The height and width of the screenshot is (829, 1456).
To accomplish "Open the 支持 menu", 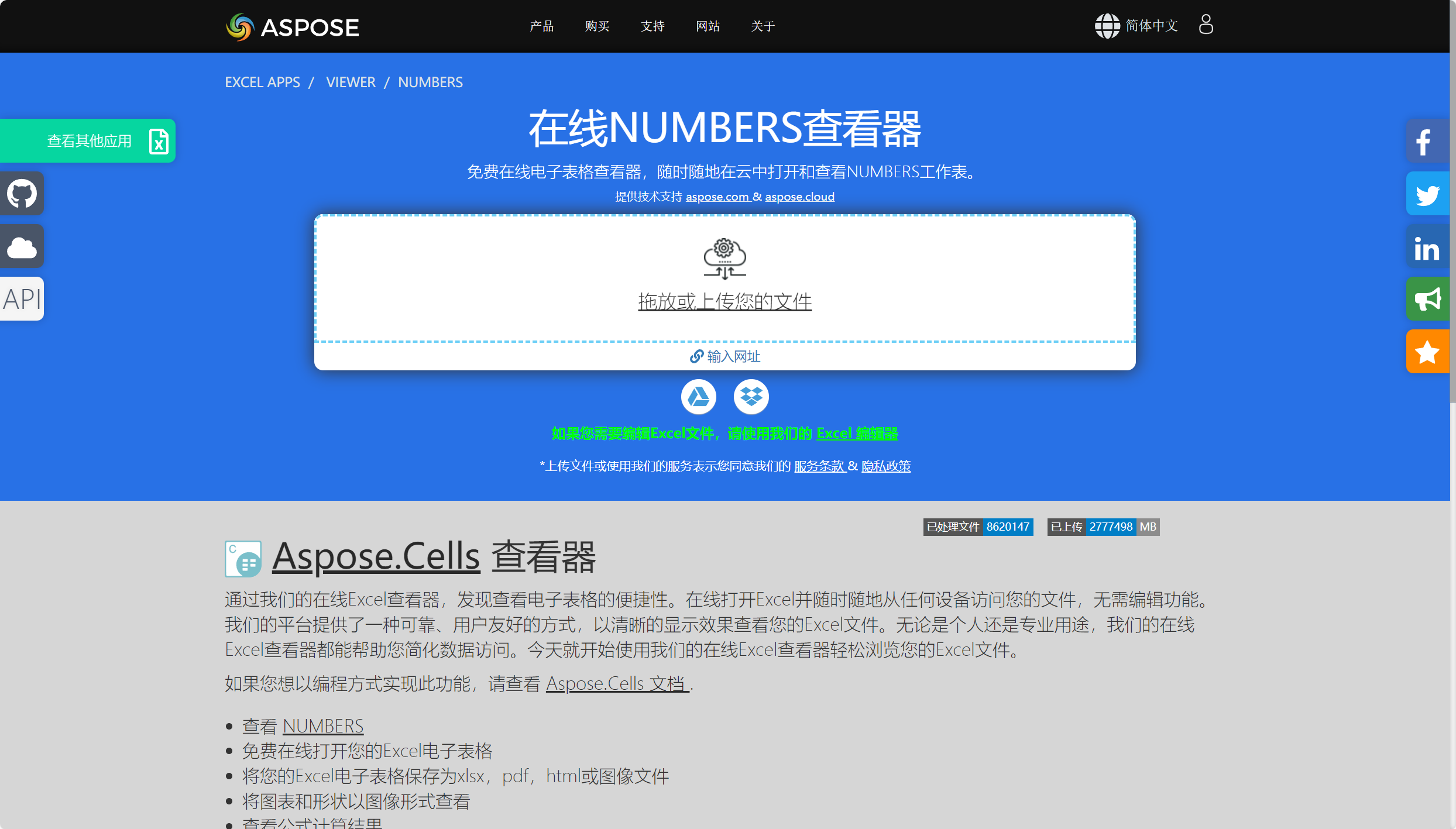I will pos(653,26).
